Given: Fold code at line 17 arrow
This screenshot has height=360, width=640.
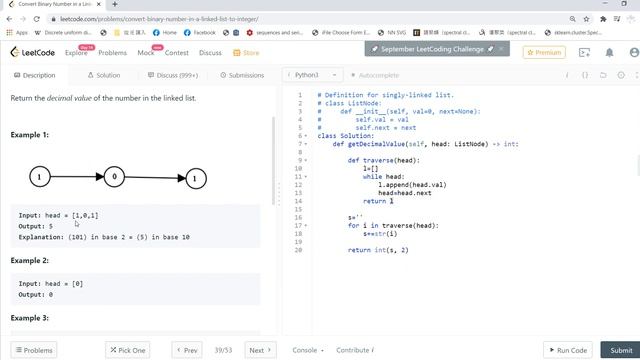Looking at the screenshot, I should point(306,226).
